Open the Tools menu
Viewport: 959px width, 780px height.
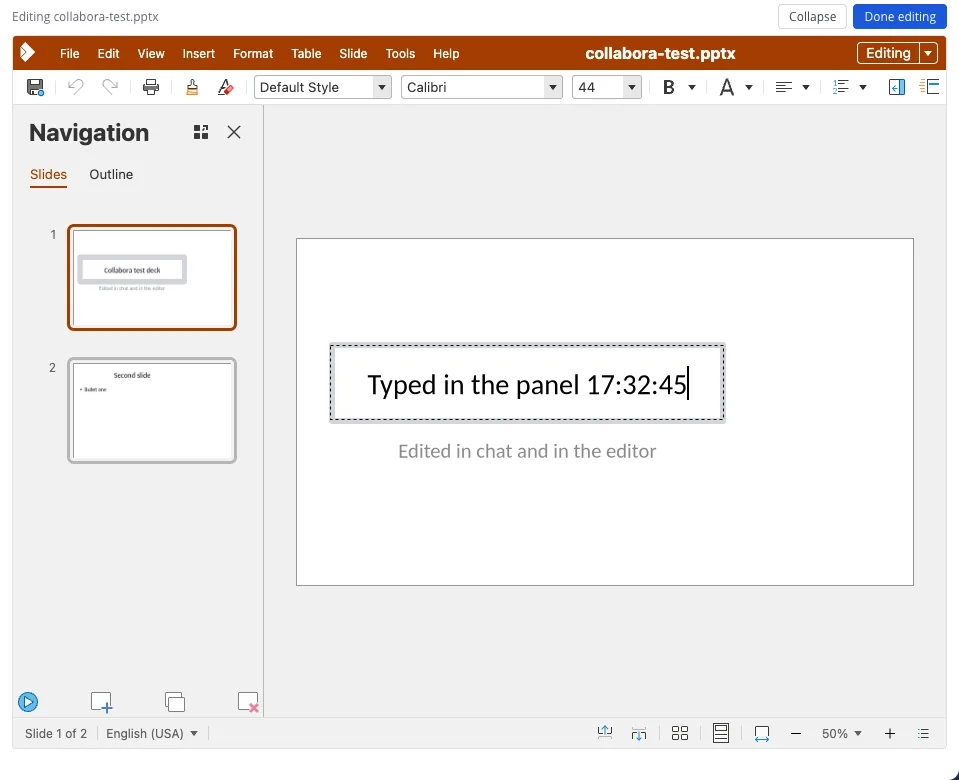click(x=401, y=54)
